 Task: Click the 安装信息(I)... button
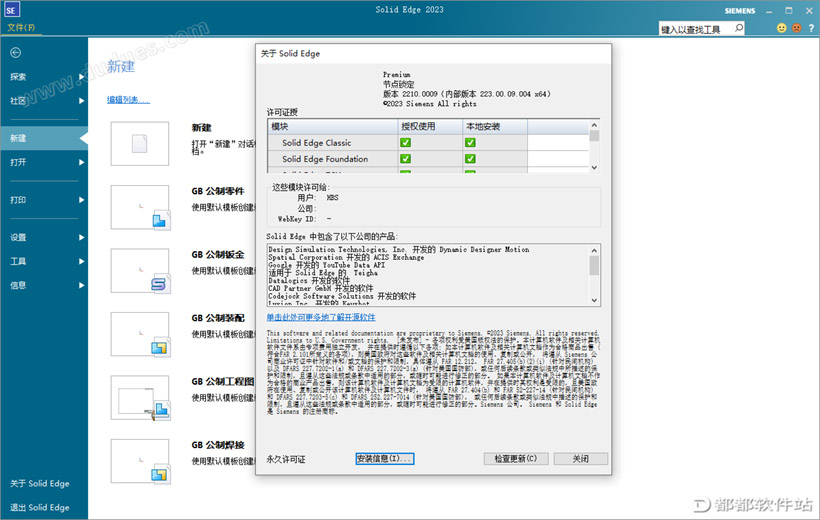pyautogui.click(x=385, y=459)
